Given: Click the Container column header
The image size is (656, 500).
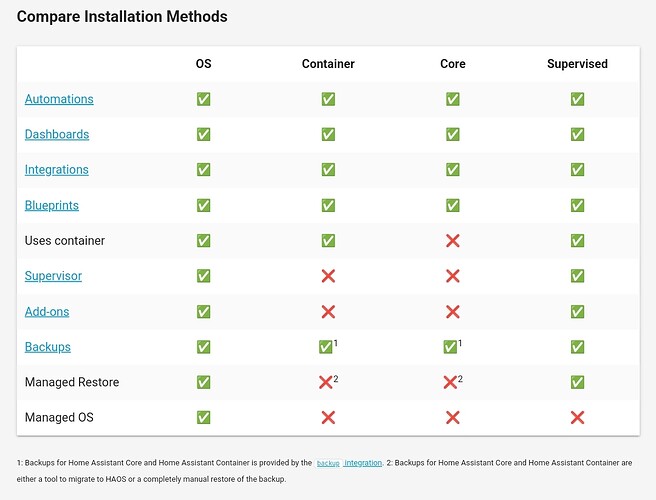Looking at the screenshot, I should pos(328,64).
